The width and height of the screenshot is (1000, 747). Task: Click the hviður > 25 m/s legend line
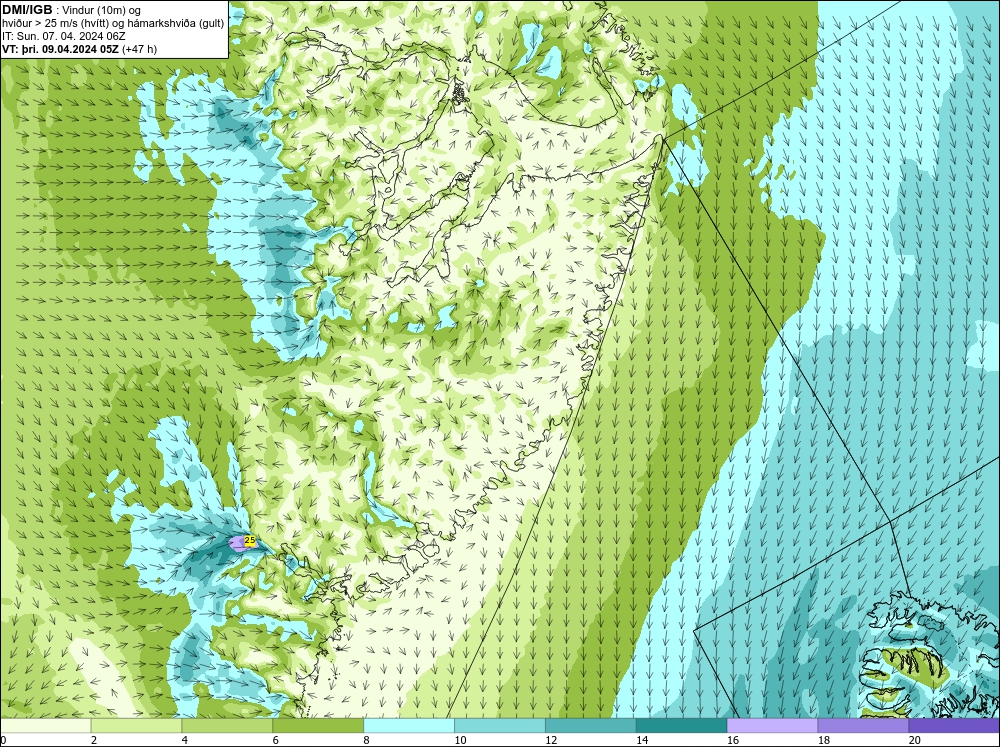click(113, 23)
